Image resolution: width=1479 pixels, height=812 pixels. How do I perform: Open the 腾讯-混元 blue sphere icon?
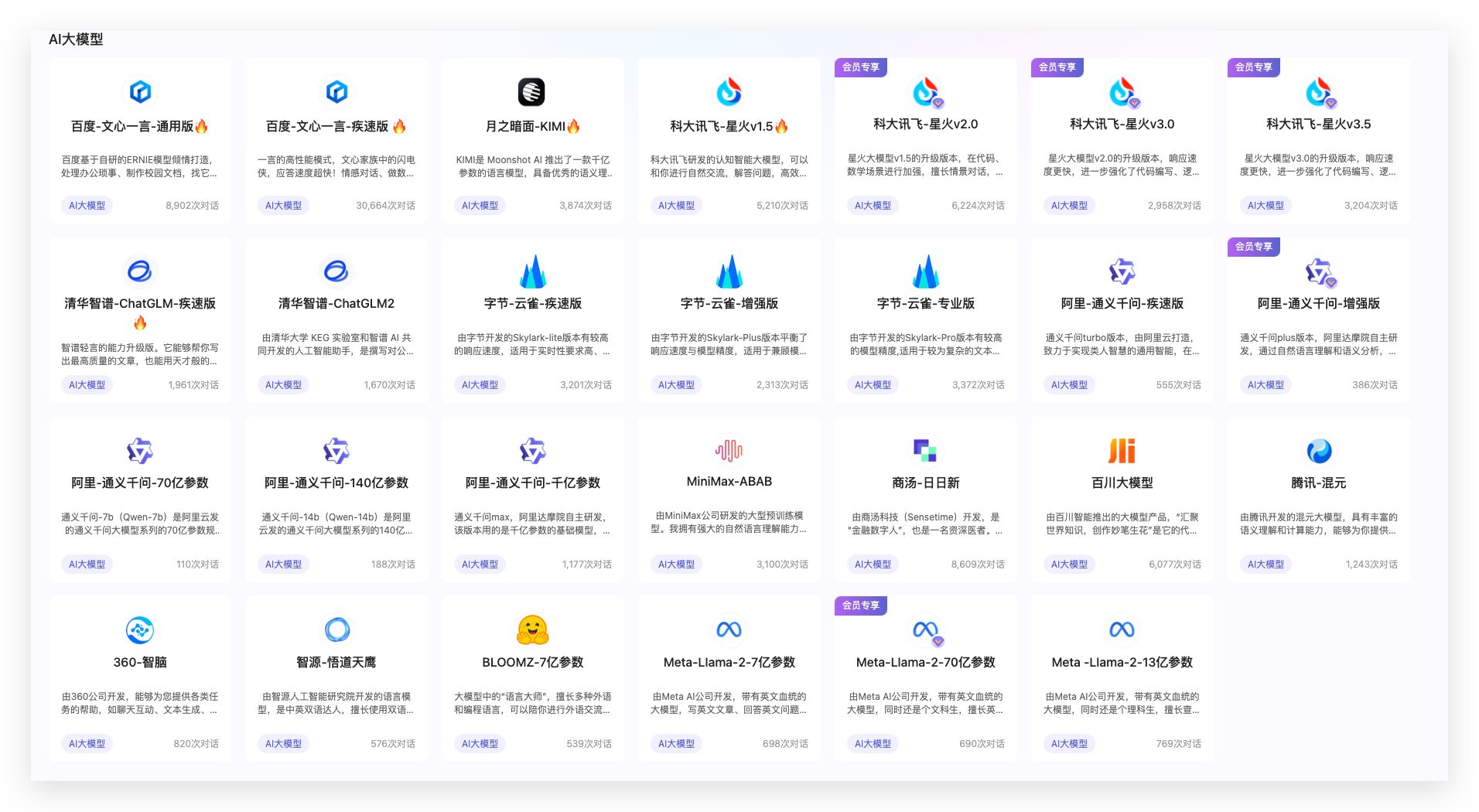(1319, 450)
